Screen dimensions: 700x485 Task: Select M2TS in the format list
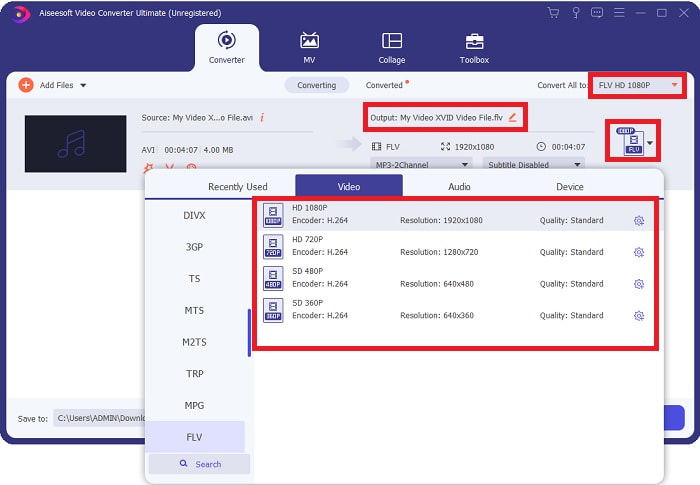195,342
